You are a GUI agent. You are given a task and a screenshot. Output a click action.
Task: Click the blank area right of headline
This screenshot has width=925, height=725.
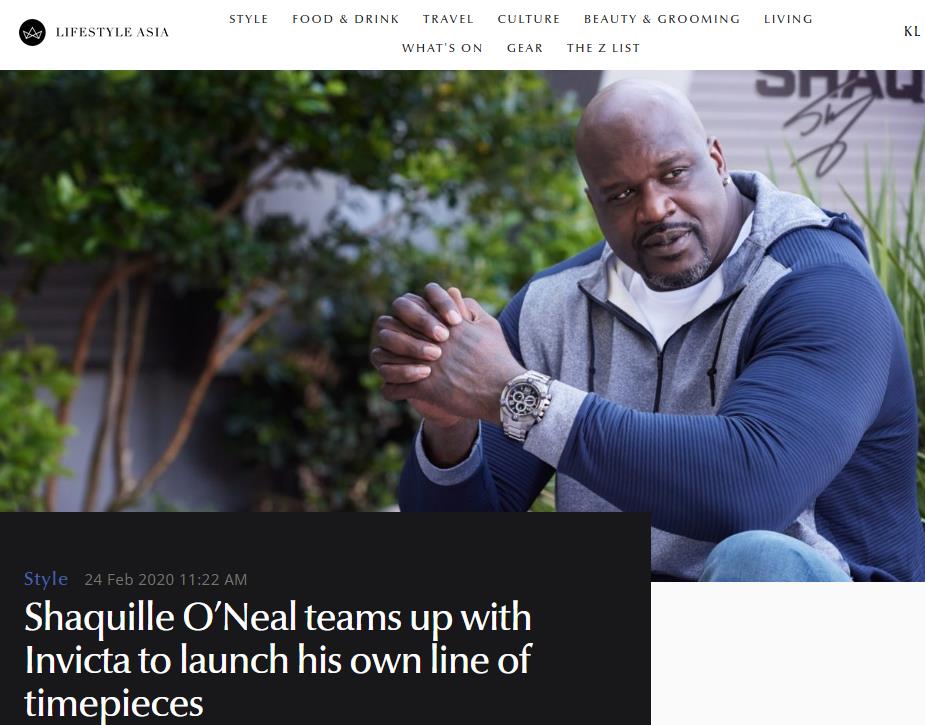[x=788, y=653]
